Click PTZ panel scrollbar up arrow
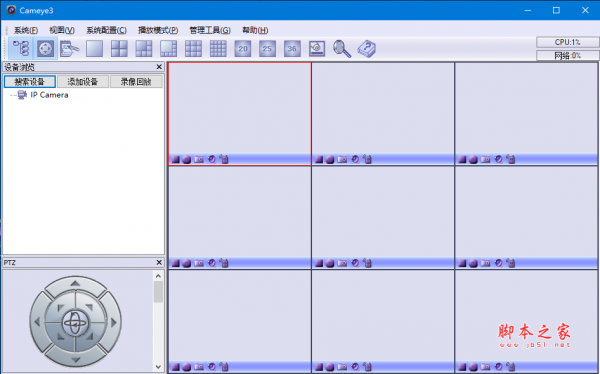This screenshot has height=374, width=600. pyautogui.click(x=158, y=276)
